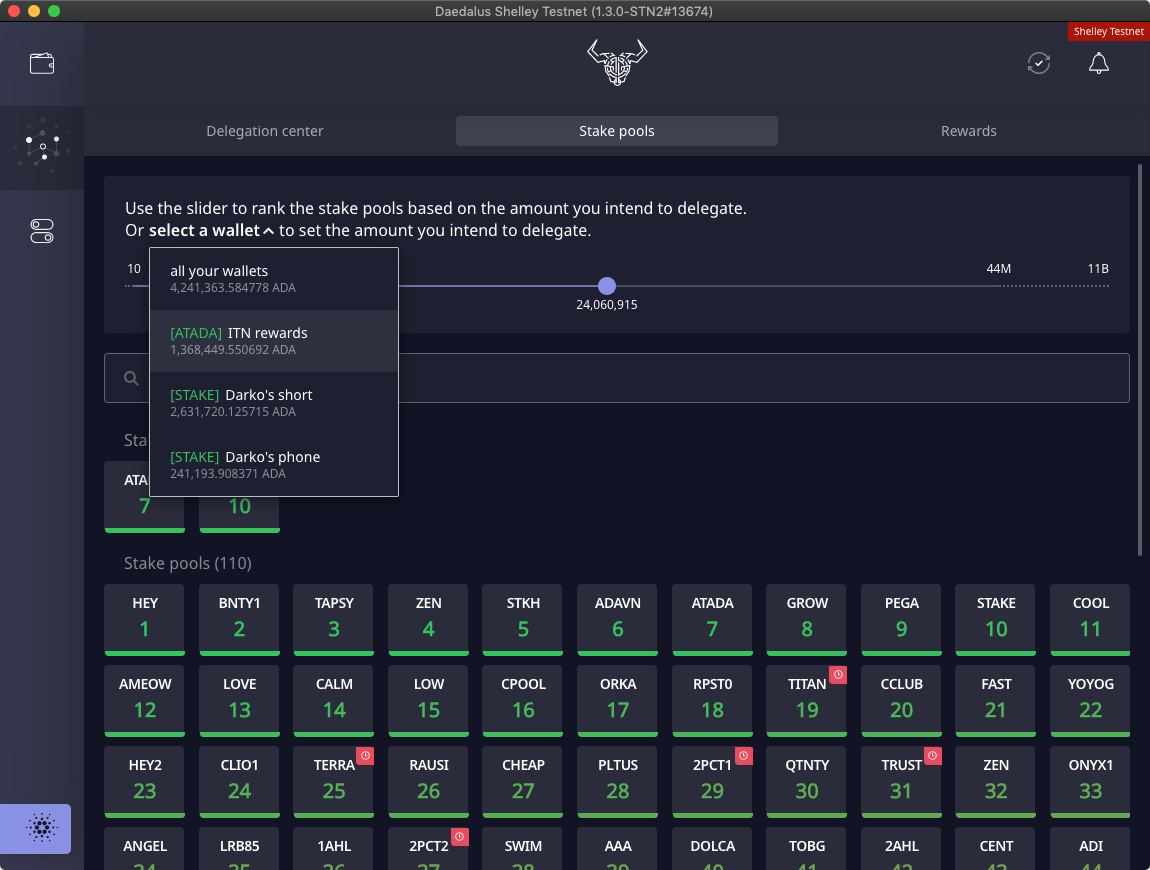Screen dimensions: 1150x870
Task: Open the QTNTY pool card
Action: click(x=807, y=781)
